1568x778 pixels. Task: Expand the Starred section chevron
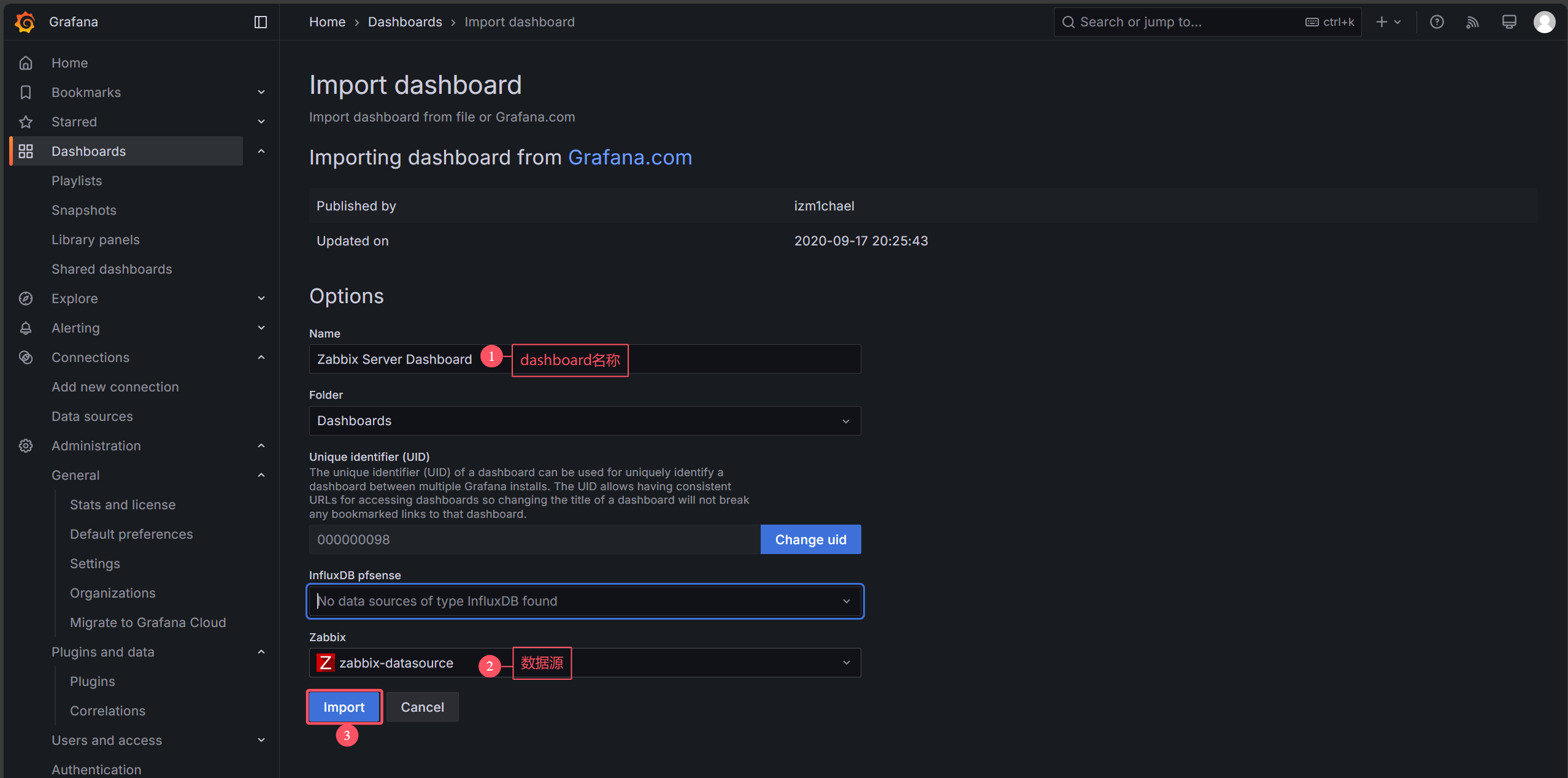pos(261,121)
